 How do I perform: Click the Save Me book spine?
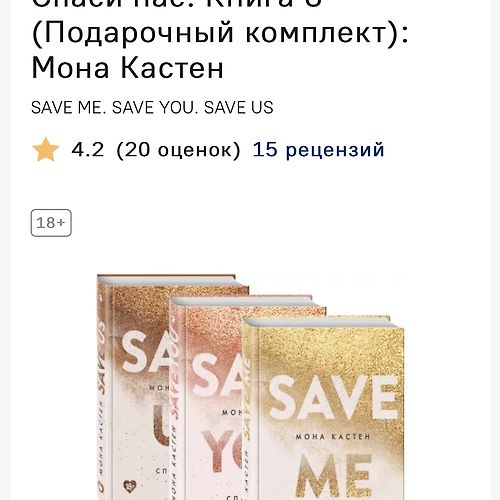(250, 410)
